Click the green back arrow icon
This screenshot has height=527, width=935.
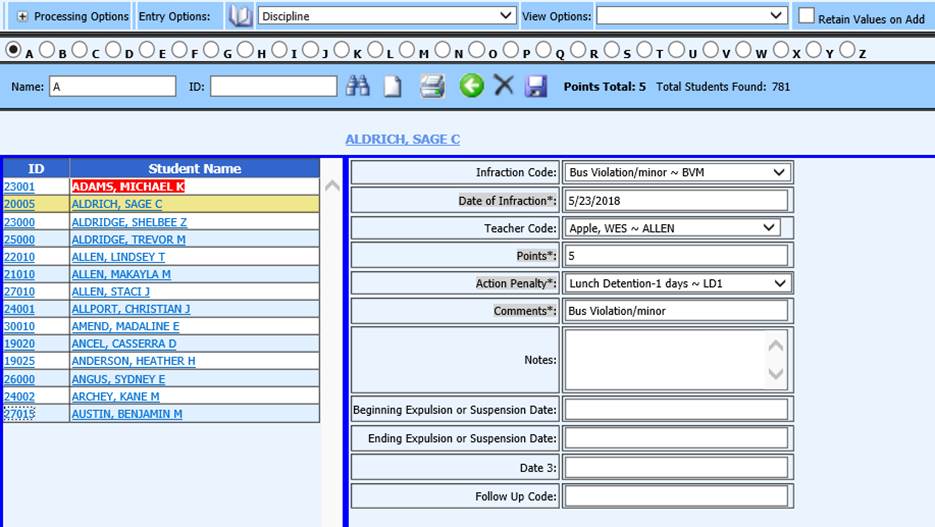(x=471, y=87)
